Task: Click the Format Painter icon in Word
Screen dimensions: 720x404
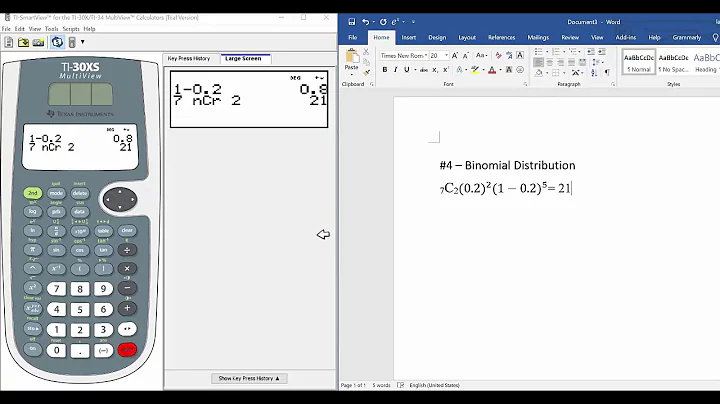Action: click(x=366, y=73)
